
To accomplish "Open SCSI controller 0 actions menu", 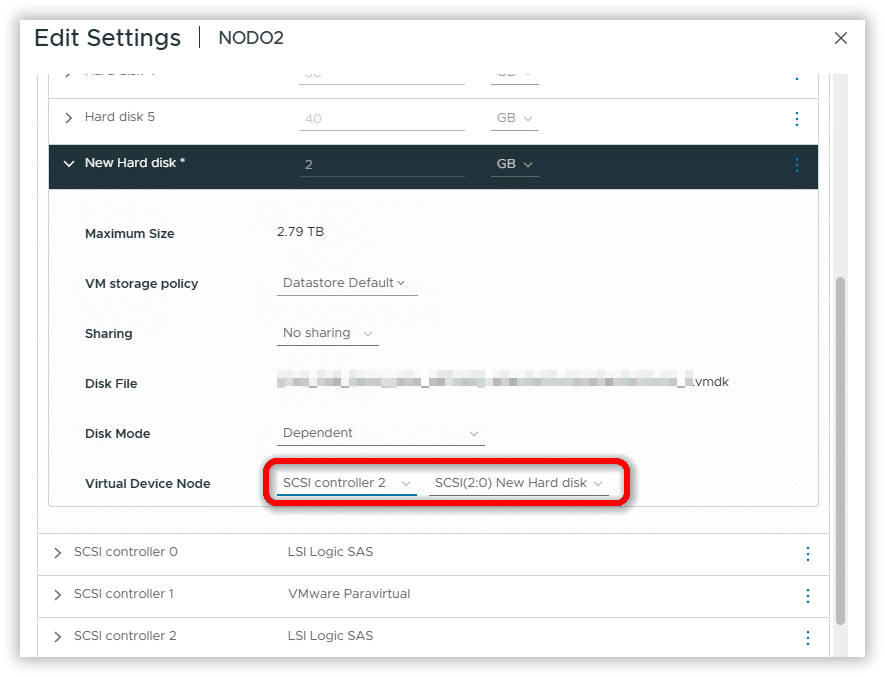I will pyautogui.click(x=807, y=553).
